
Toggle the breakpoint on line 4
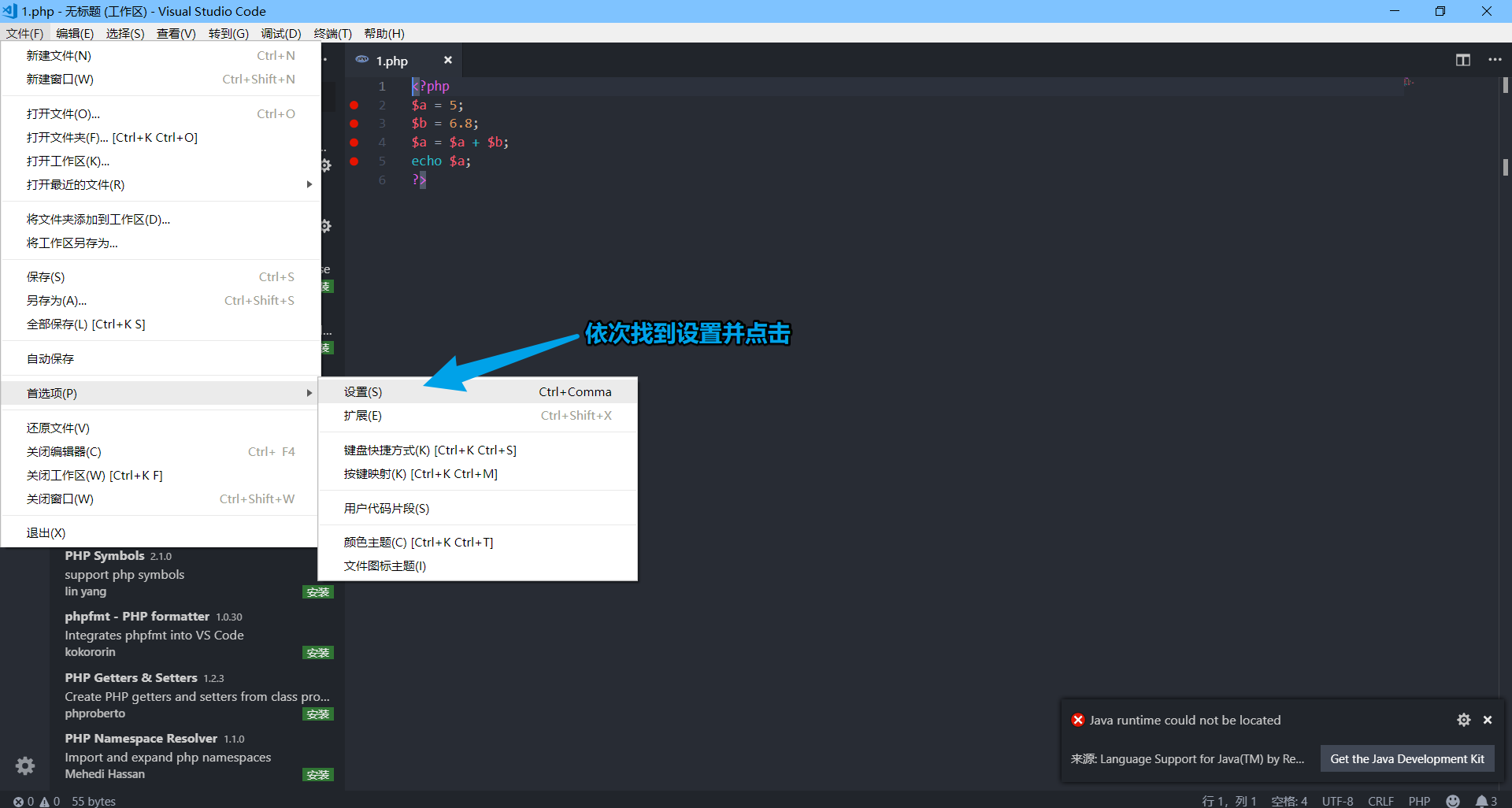tap(354, 143)
